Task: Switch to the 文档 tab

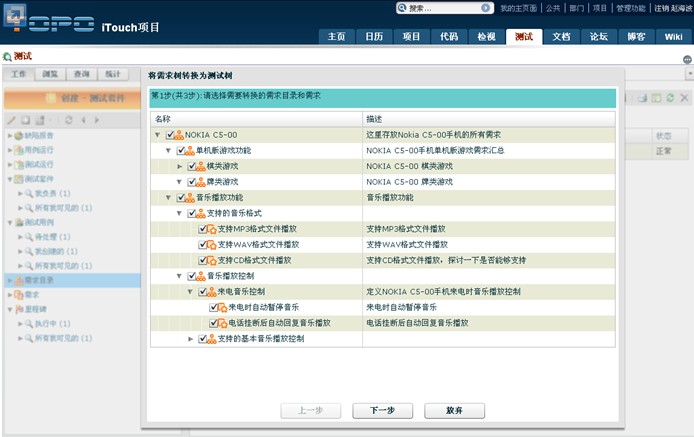Action: coord(561,37)
